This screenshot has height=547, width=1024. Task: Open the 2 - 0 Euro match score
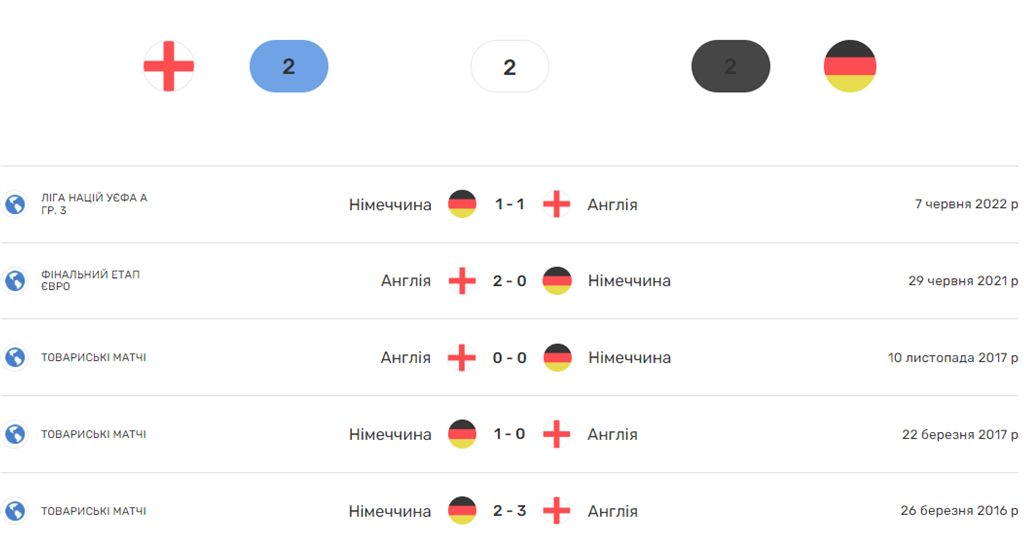[510, 281]
